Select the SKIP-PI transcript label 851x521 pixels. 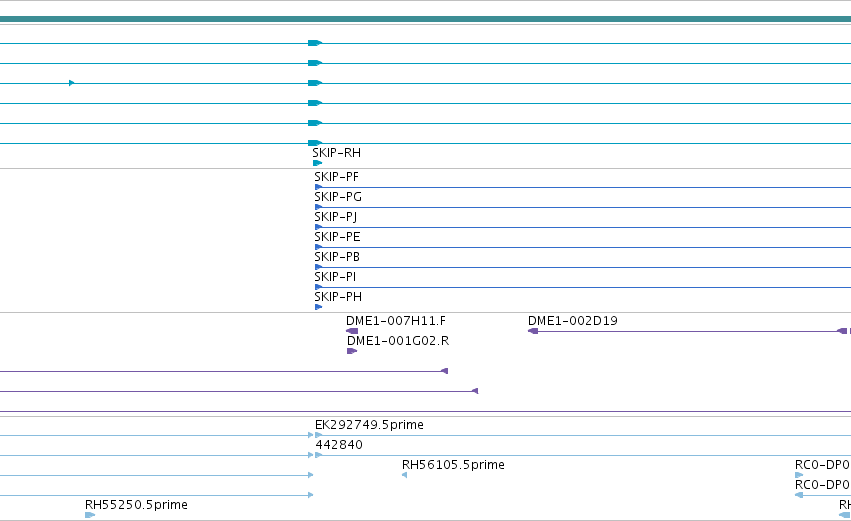pyautogui.click(x=335, y=277)
